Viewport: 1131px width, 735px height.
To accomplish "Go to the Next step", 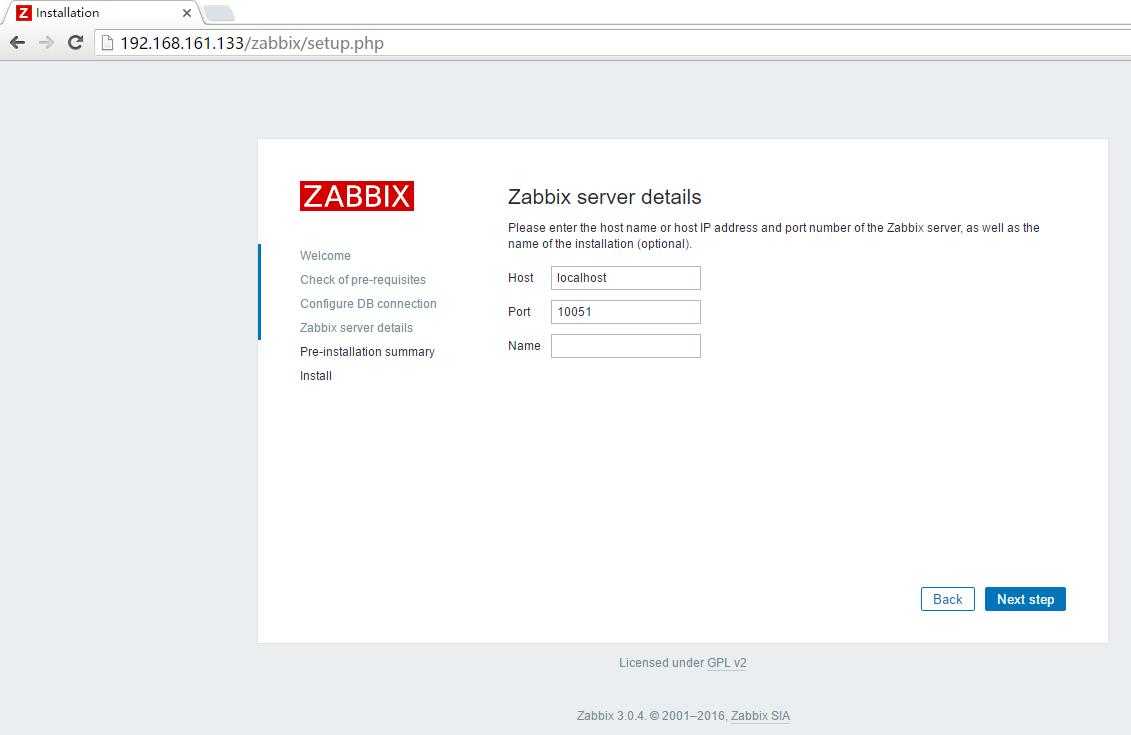I will pyautogui.click(x=1025, y=599).
